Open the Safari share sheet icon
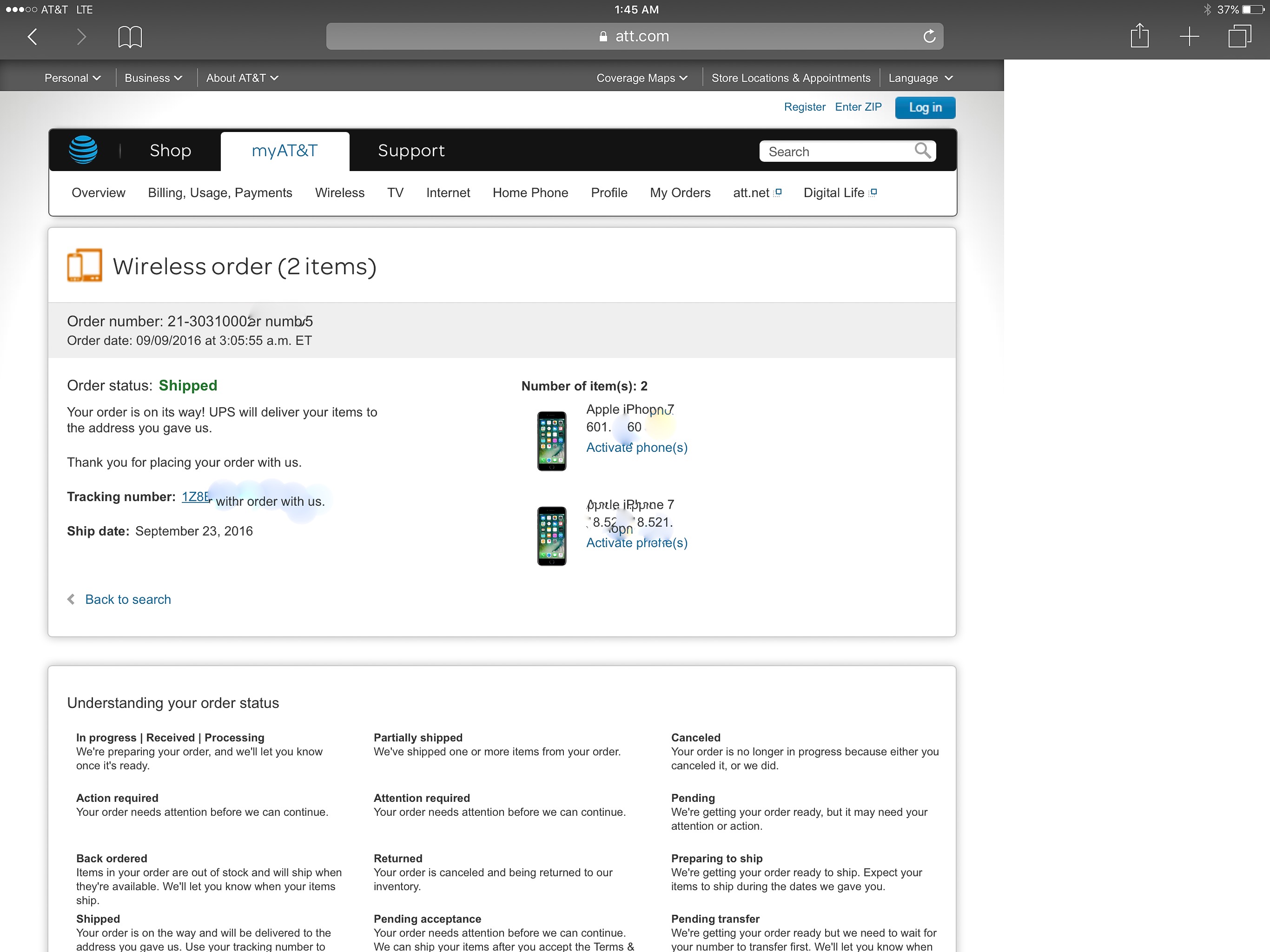 point(1139,36)
